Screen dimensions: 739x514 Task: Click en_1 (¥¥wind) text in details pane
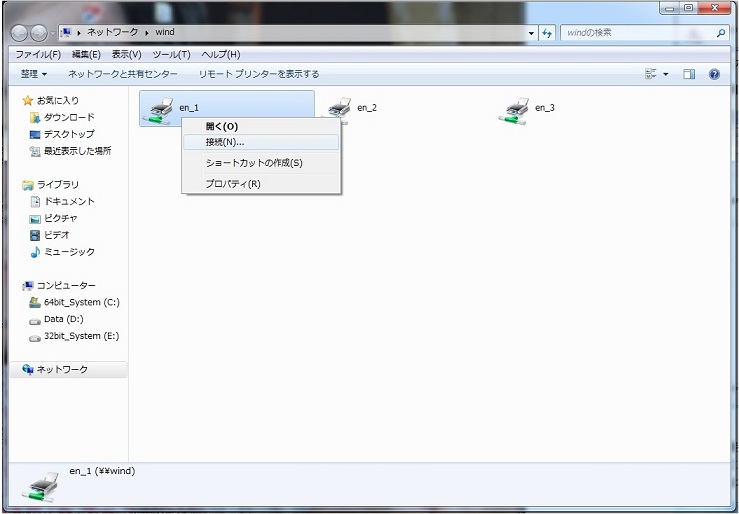coord(102,471)
